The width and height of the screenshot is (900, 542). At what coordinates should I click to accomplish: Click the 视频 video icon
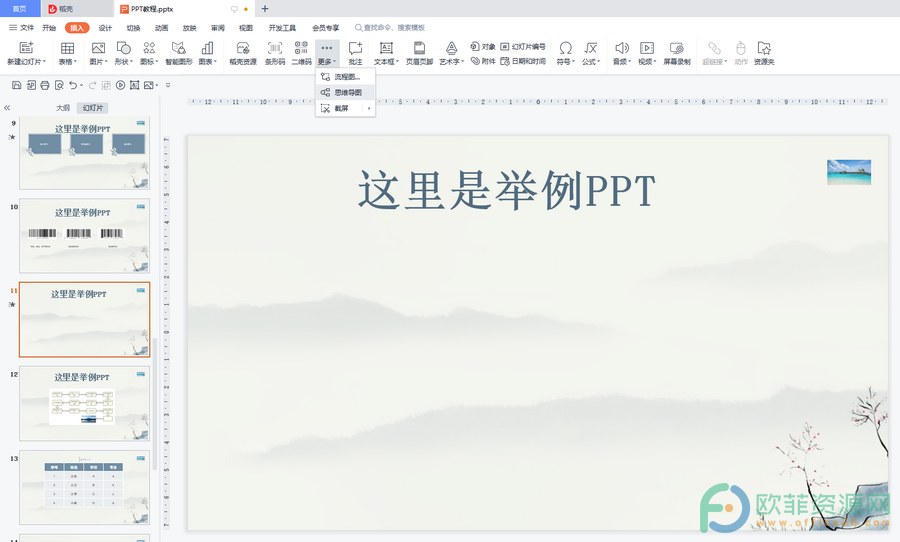[647, 48]
